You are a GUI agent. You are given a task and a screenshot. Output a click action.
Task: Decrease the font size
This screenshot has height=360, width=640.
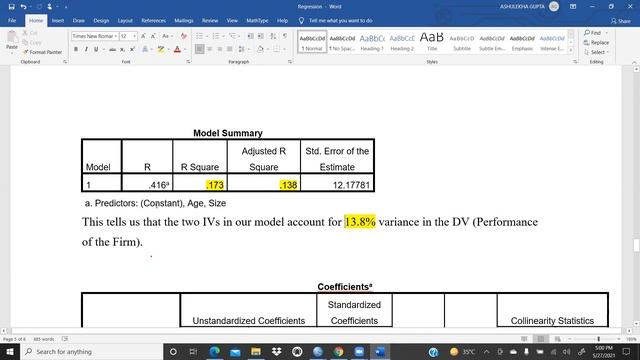tap(153, 36)
